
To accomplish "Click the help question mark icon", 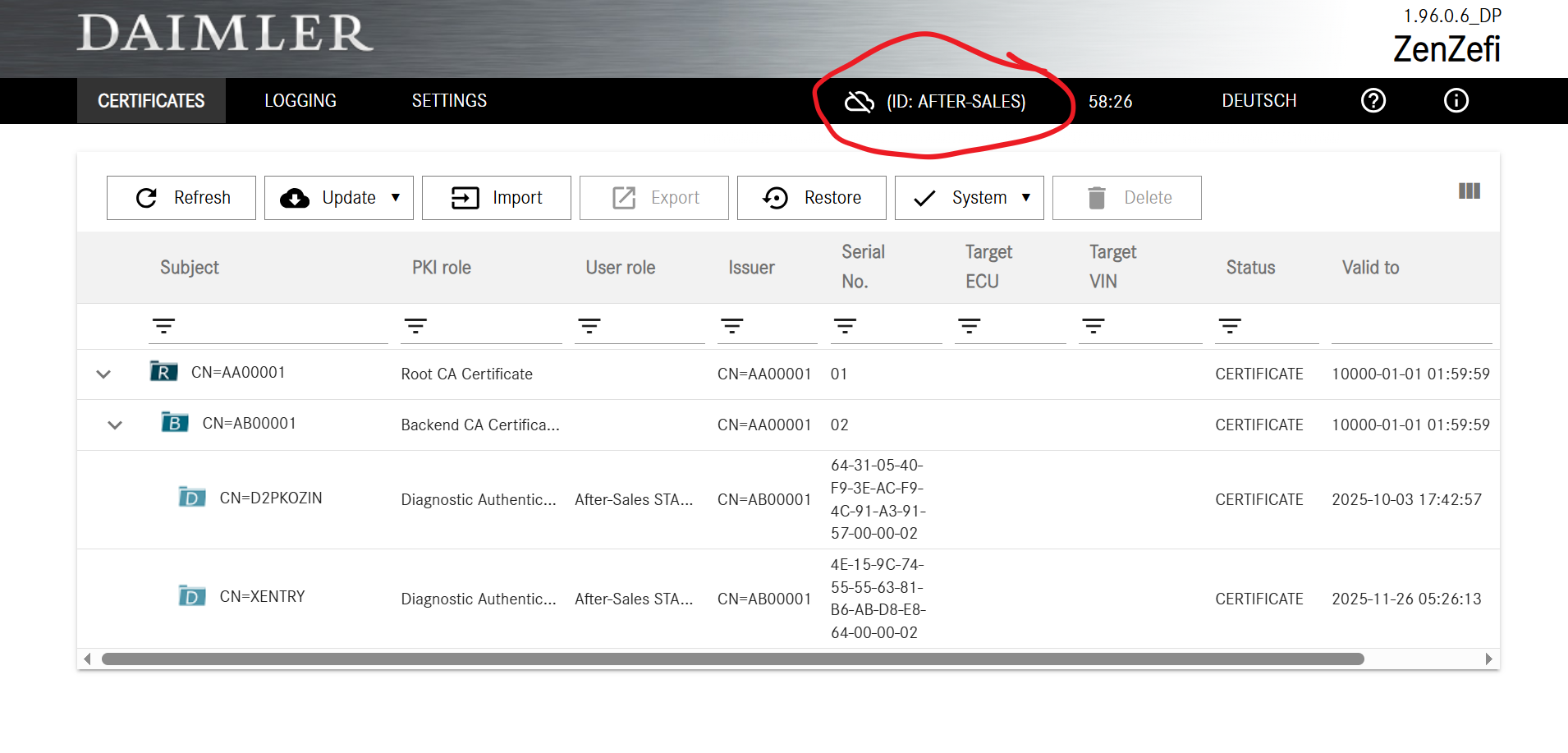I will 1373,100.
